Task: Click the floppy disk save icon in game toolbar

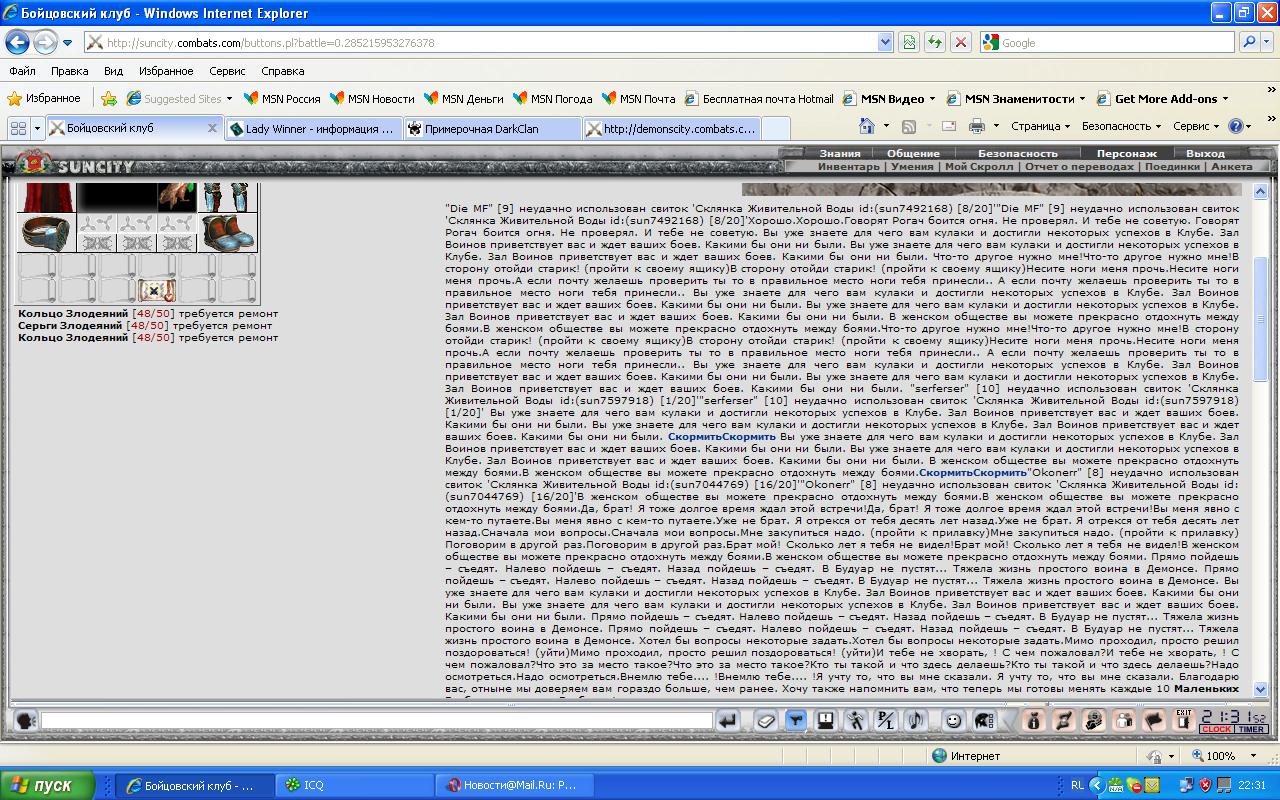Action: [x=826, y=720]
